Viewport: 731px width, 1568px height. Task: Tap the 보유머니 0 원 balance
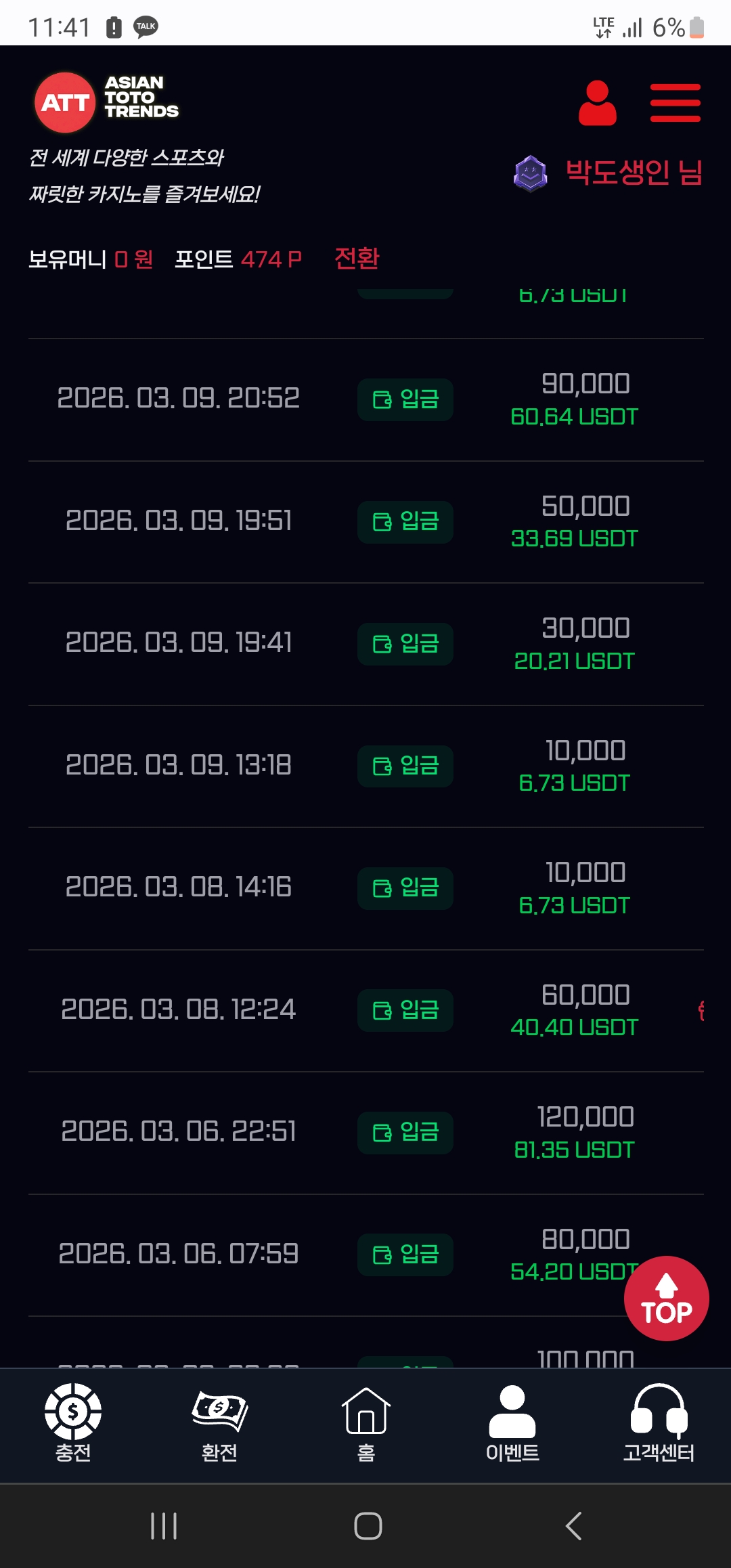pos(91,259)
